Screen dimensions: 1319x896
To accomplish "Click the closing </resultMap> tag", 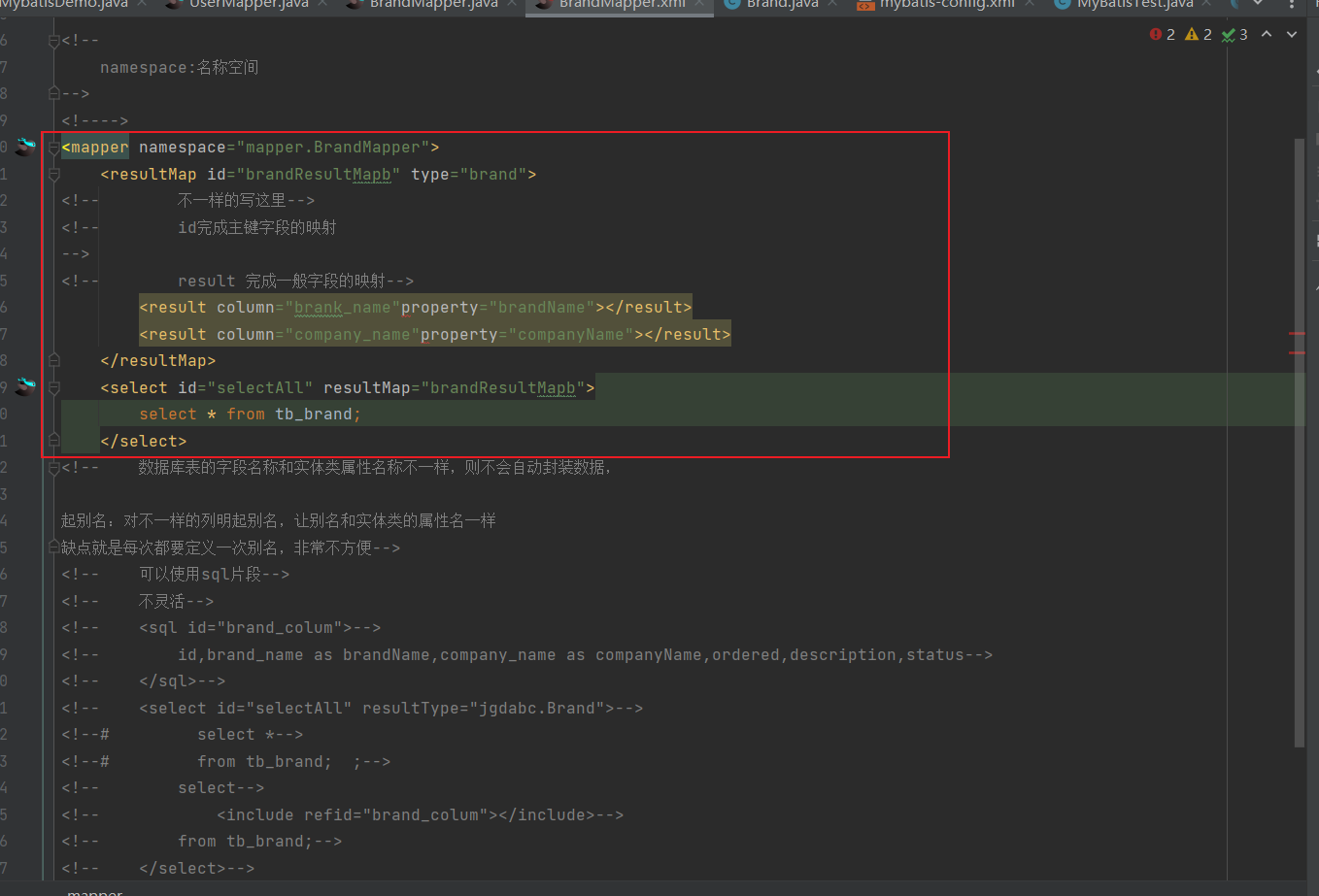I will (158, 361).
